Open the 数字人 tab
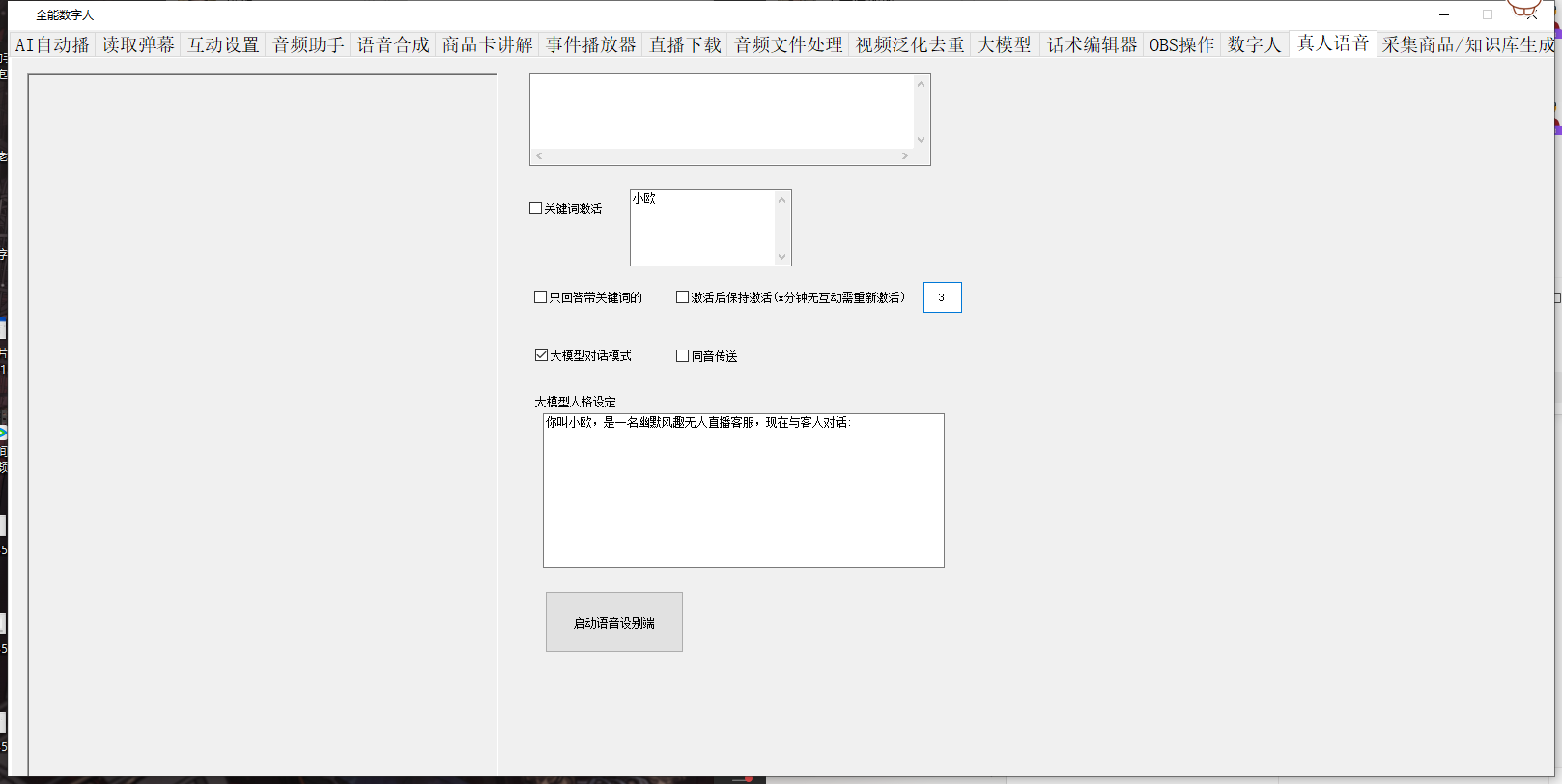Screen dimensions: 1562x784 (x=1254, y=44)
